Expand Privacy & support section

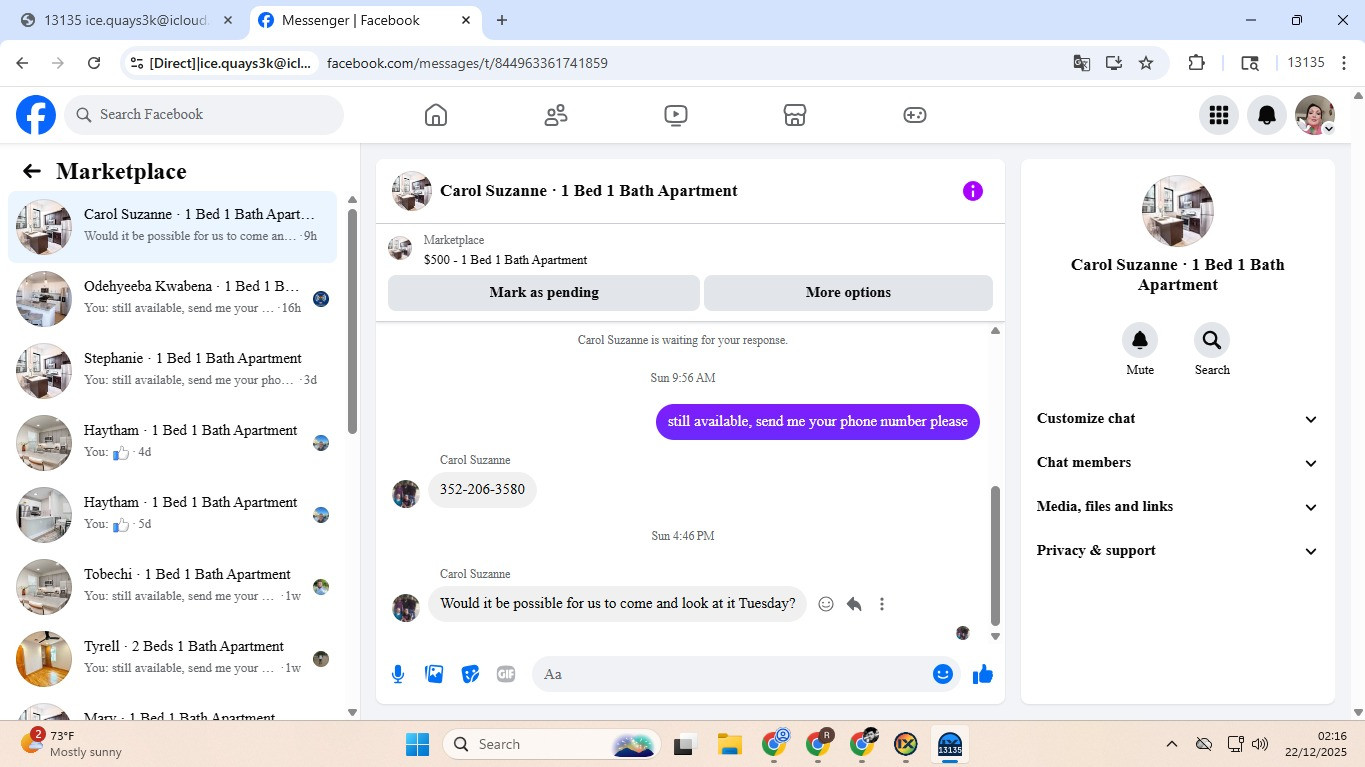click(1178, 551)
